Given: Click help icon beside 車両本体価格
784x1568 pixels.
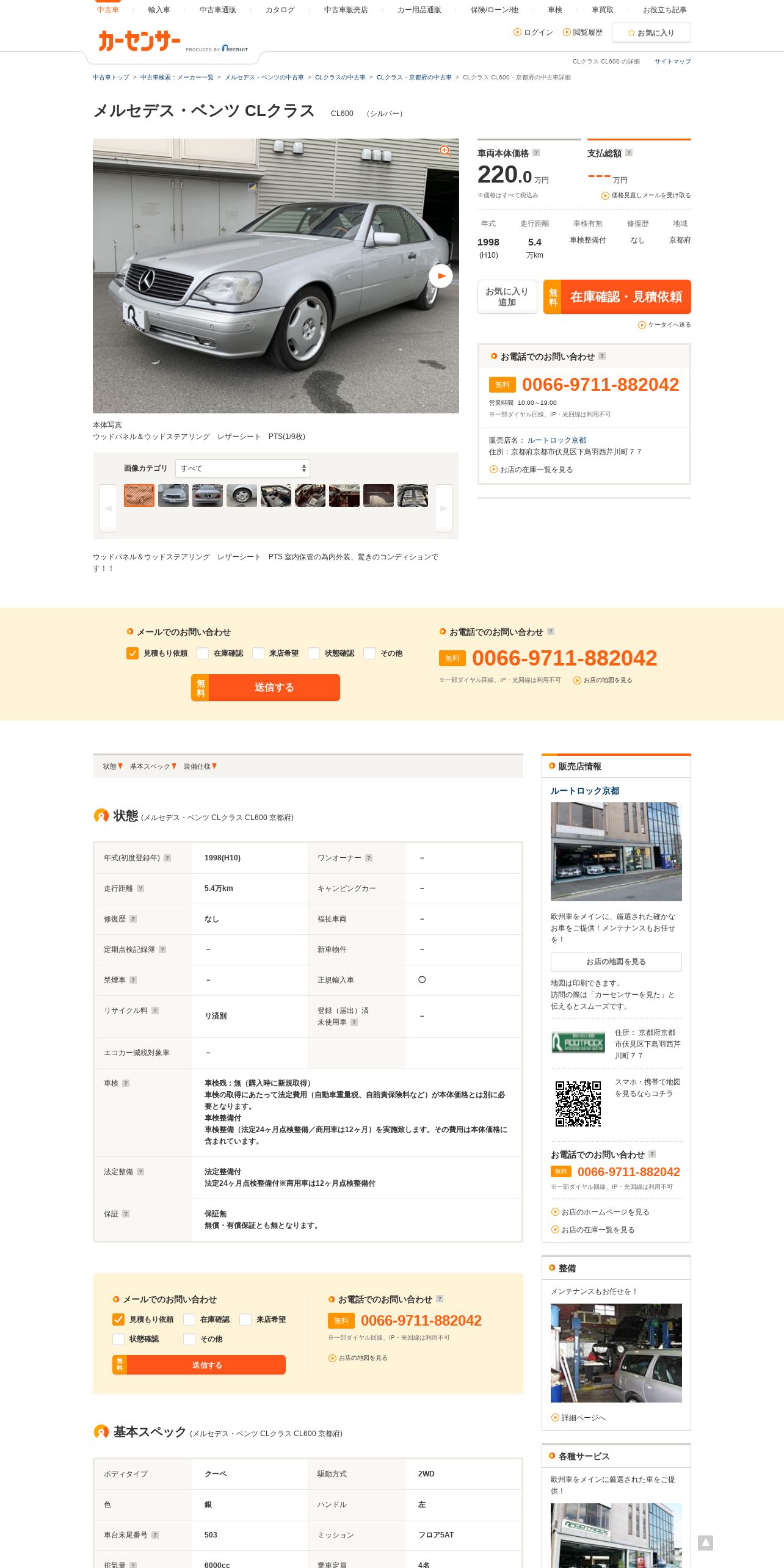Looking at the screenshot, I should click(536, 153).
